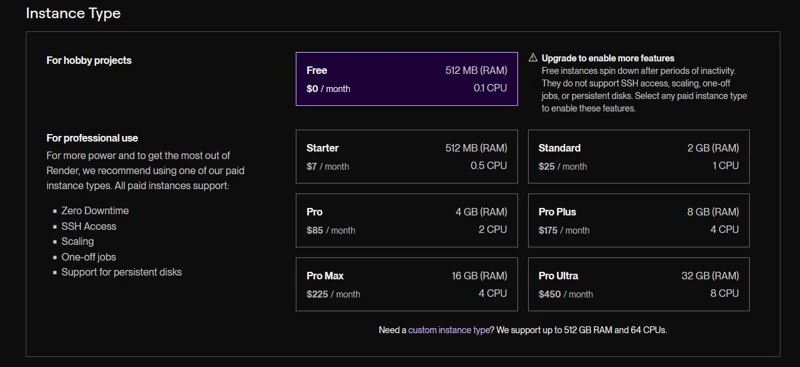Click Support for persistent disks bullet
Screen dimensions: 800x367
[x=121, y=272]
